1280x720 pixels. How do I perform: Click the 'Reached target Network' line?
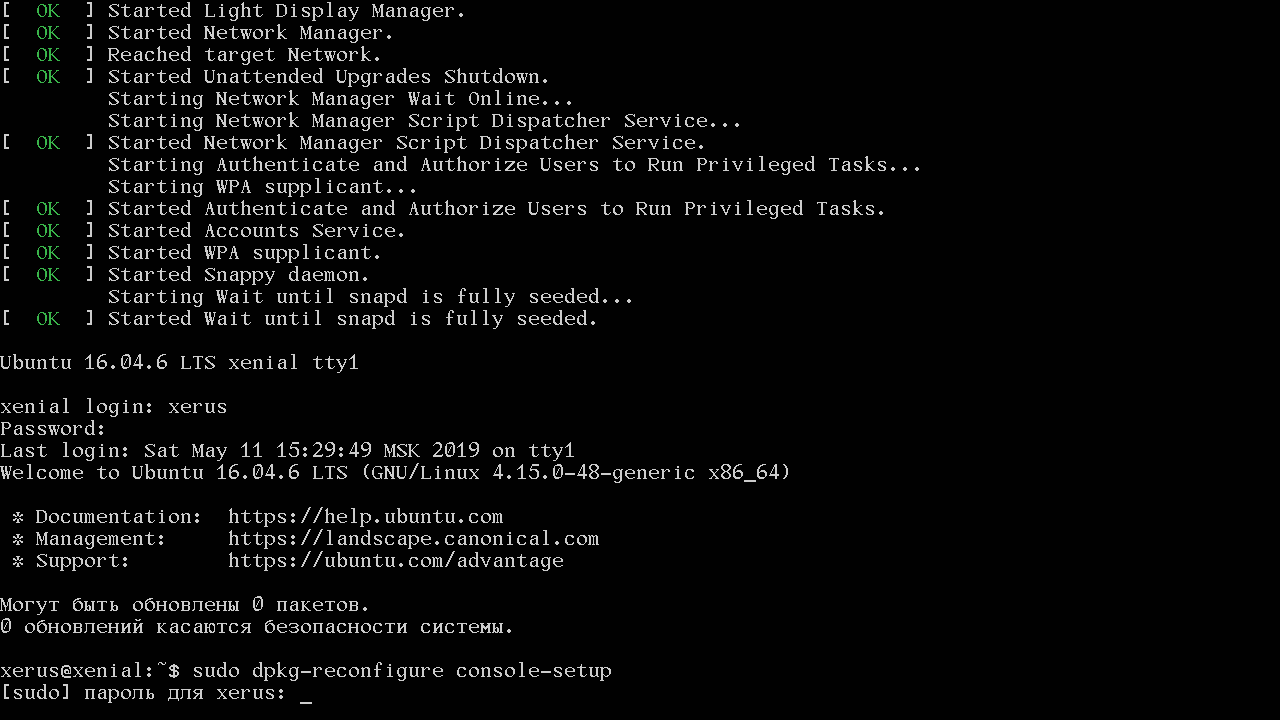244,55
